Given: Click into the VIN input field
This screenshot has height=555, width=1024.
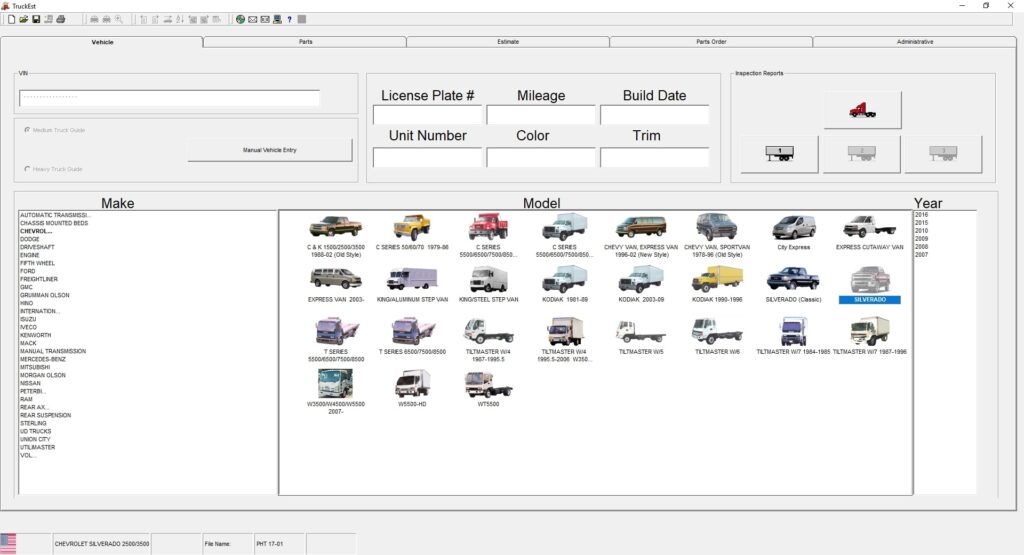Looking at the screenshot, I should [169, 98].
